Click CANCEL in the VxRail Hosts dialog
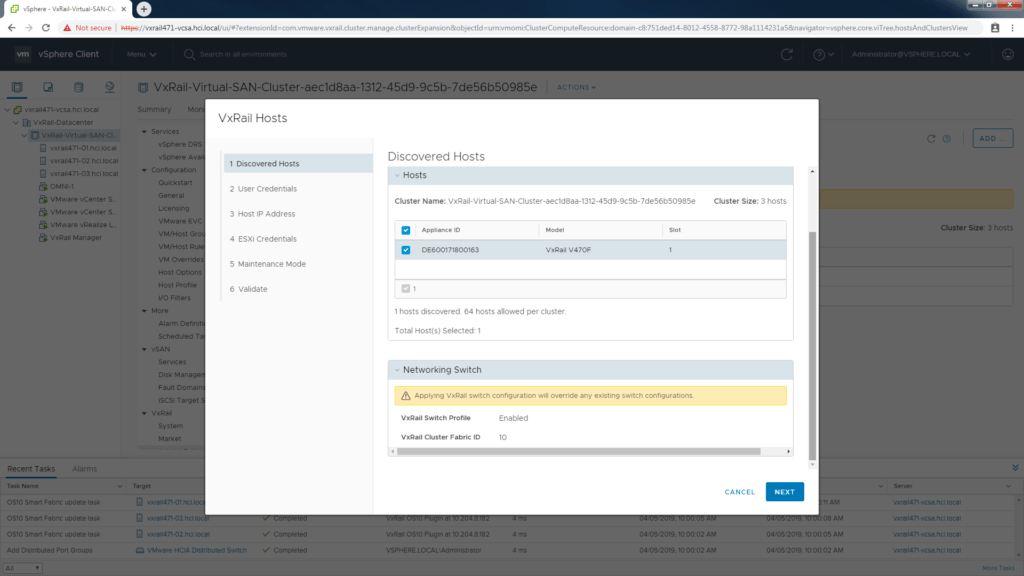Screen dimensions: 1024x576 pos(740,492)
